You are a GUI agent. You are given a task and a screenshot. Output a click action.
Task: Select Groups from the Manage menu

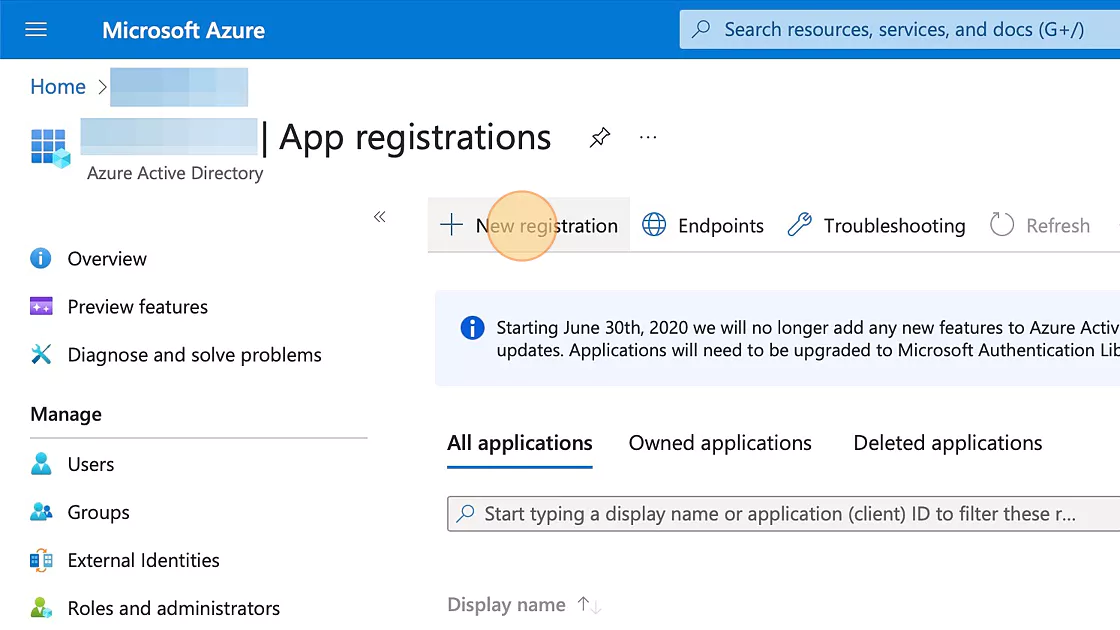pos(98,512)
